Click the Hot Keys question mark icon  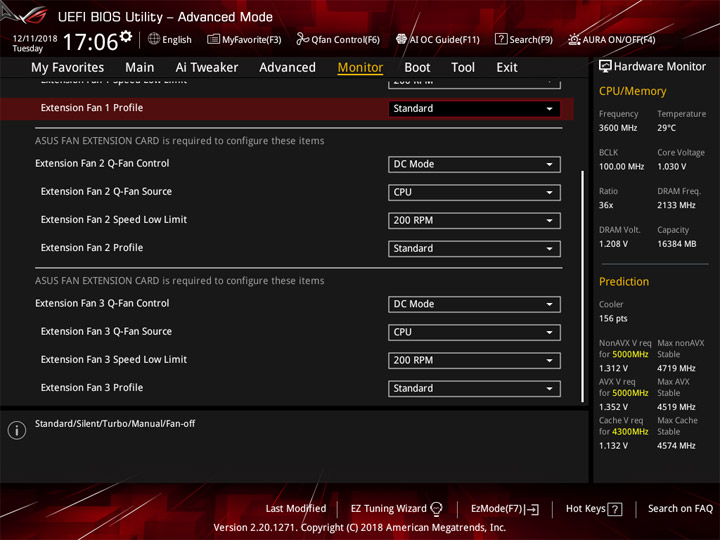click(615, 509)
